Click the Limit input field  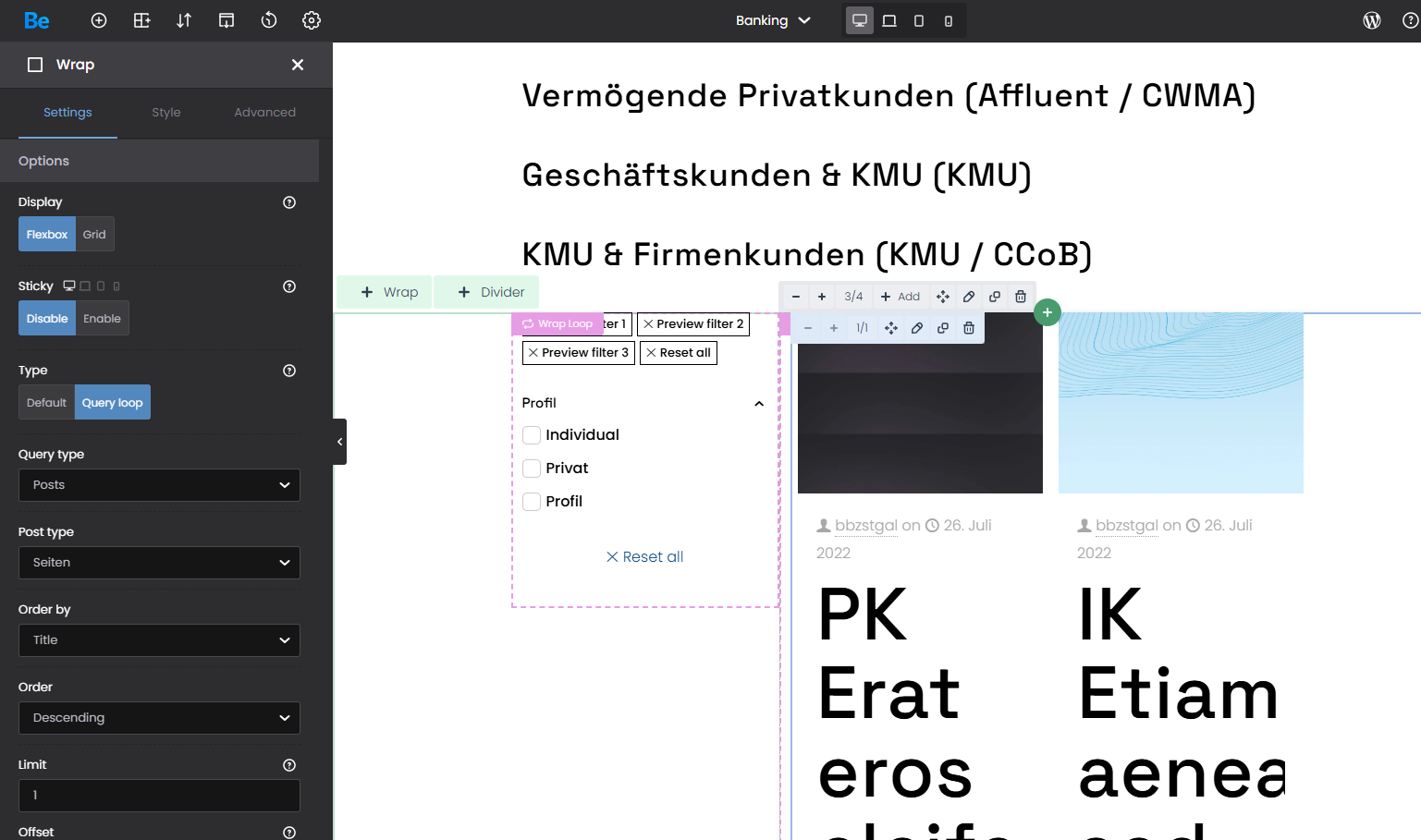tap(159, 796)
